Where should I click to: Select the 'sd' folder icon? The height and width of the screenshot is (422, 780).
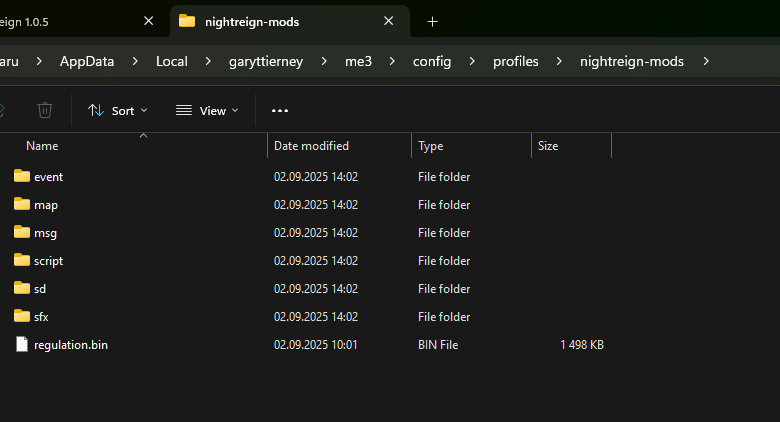[22, 288]
